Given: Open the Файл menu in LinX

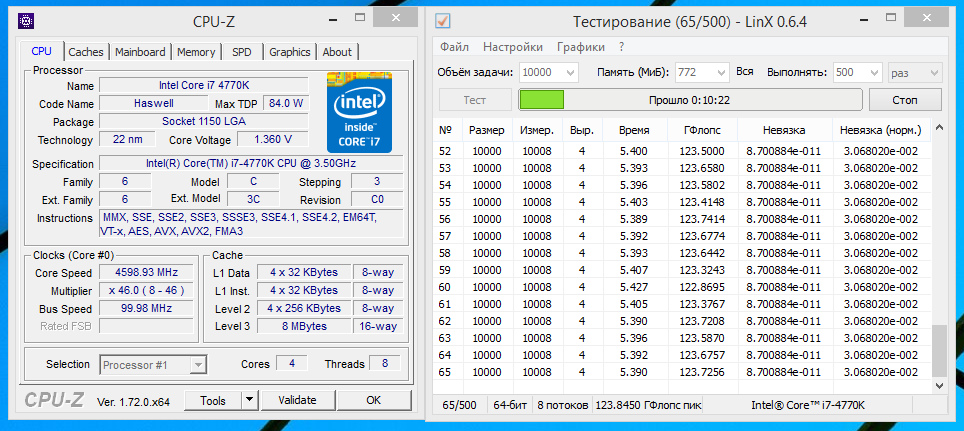Looking at the screenshot, I should coord(454,46).
